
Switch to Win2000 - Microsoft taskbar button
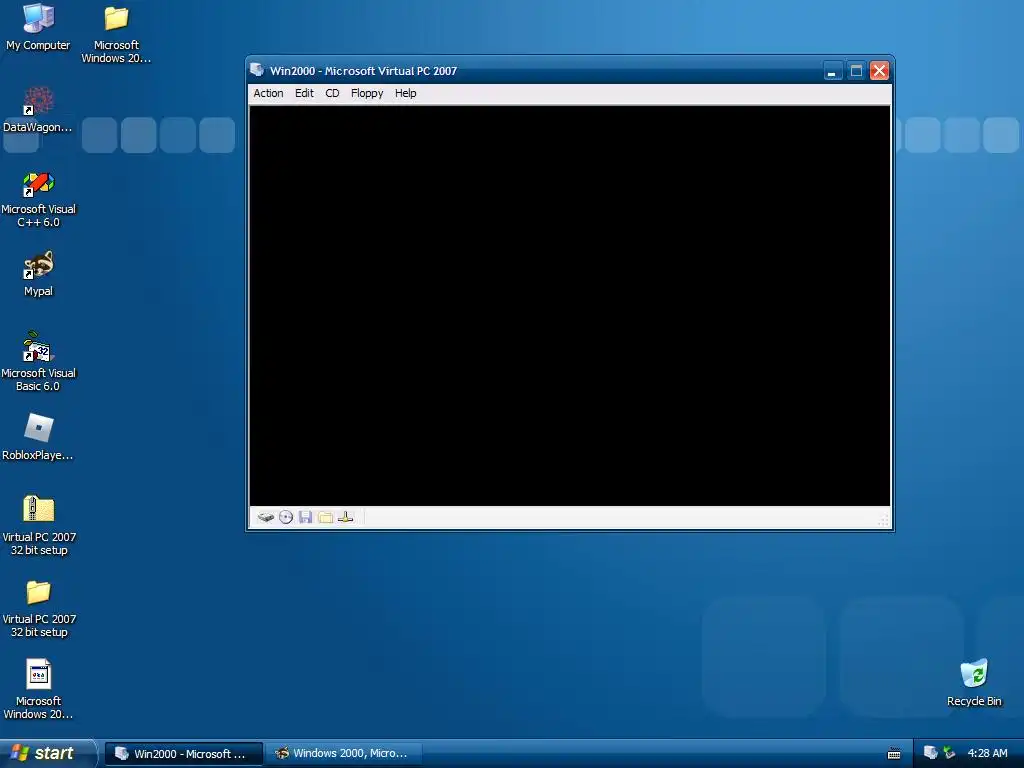click(184, 754)
